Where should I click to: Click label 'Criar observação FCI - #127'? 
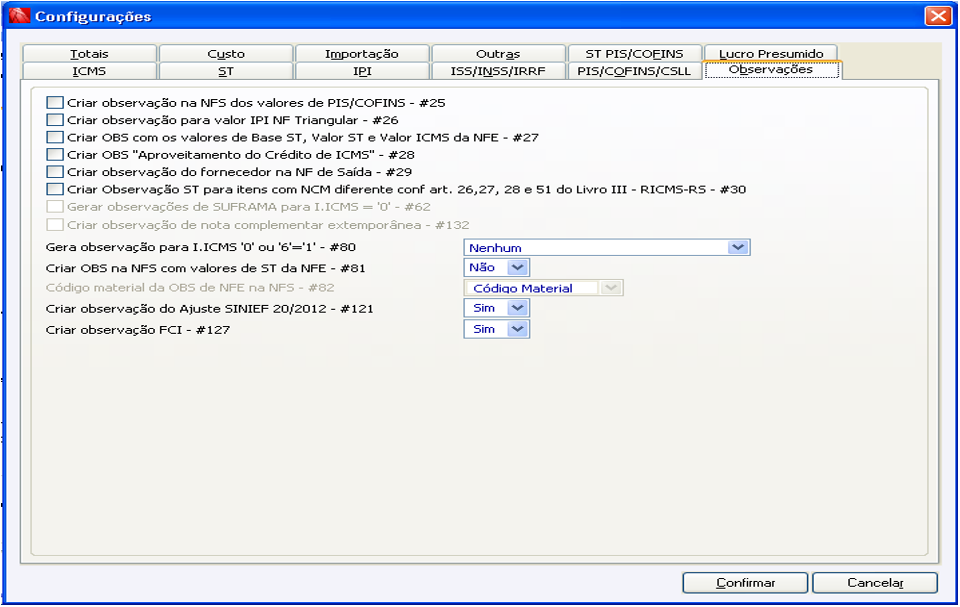pos(138,330)
